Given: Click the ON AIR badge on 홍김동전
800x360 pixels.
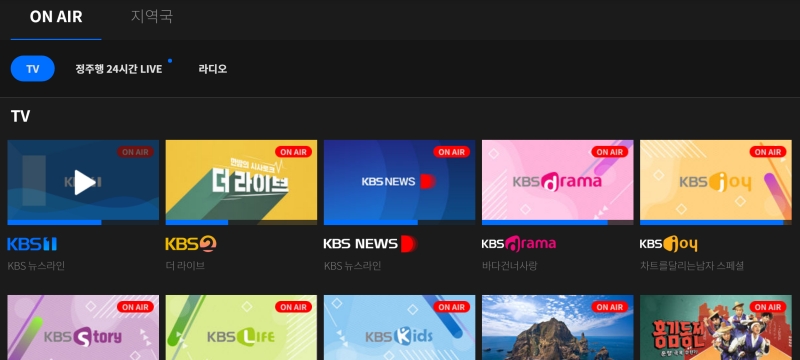Looking at the screenshot, I should [768, 307].
